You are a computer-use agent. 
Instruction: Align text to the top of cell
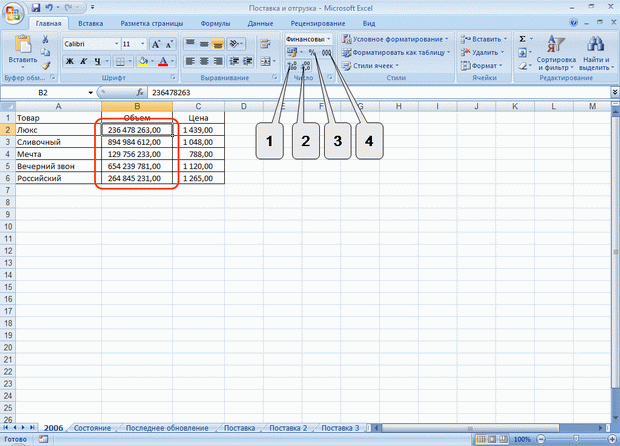point(190,43)
